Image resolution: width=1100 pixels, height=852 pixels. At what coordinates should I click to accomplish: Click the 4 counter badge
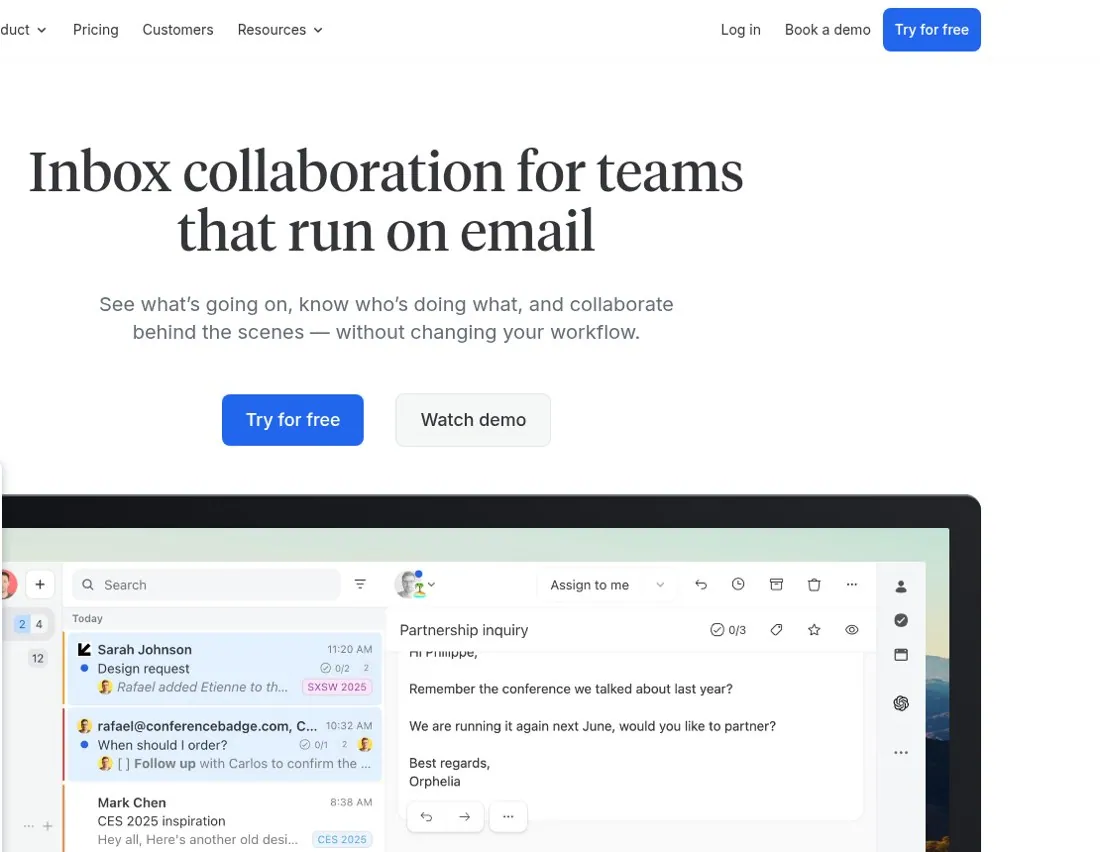click(x=39, y=624)
